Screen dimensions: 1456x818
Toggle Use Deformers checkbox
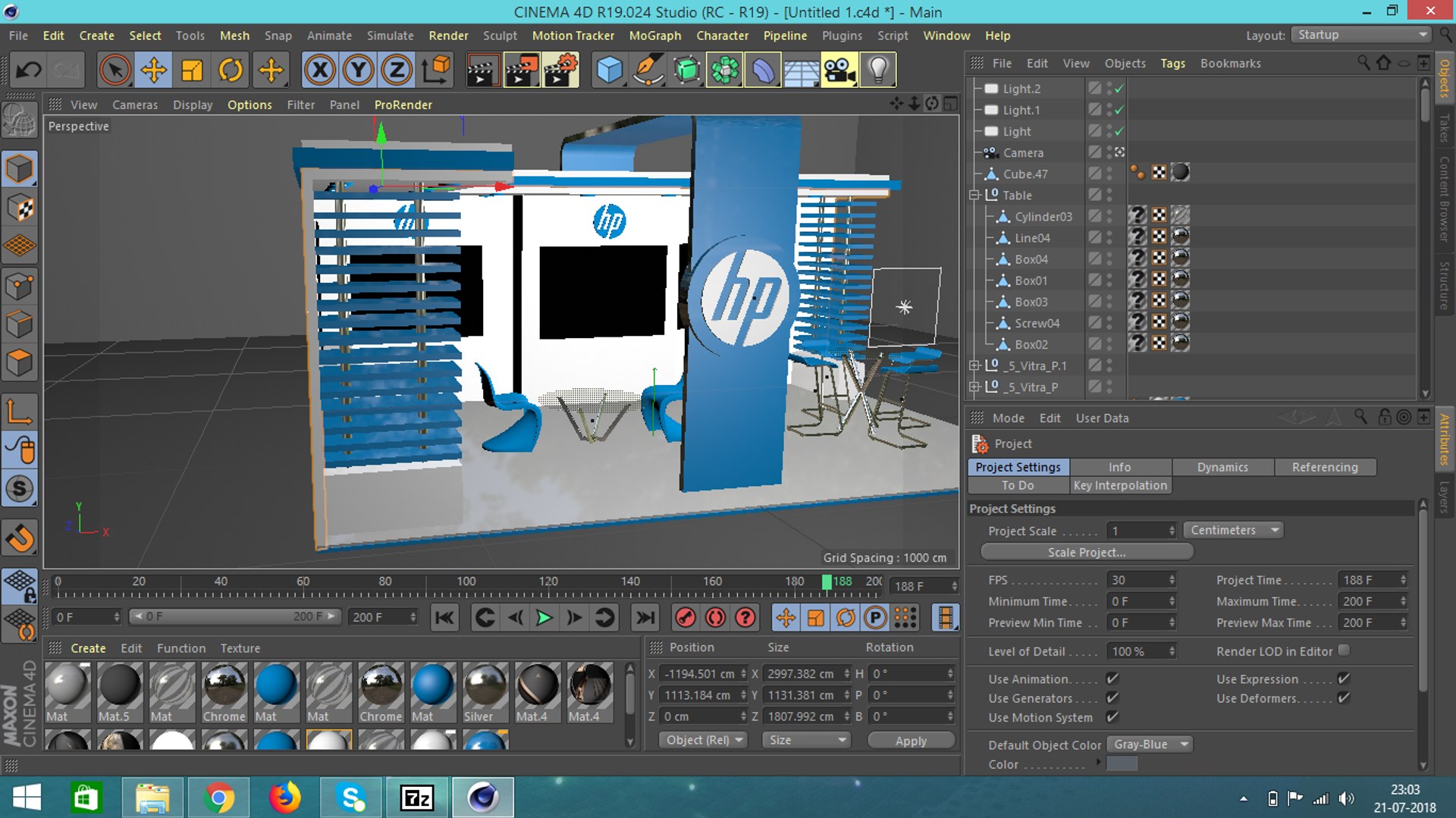[1343, 697]
